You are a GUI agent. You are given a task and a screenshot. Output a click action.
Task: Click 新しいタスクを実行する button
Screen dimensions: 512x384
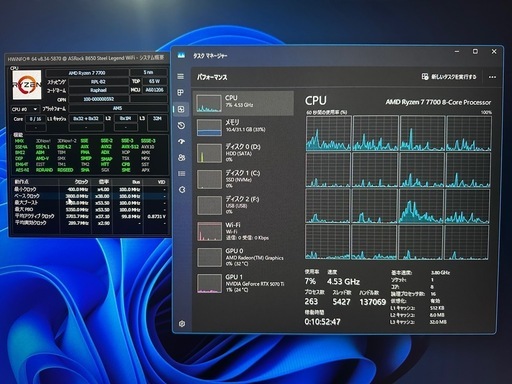click(449, 77)
